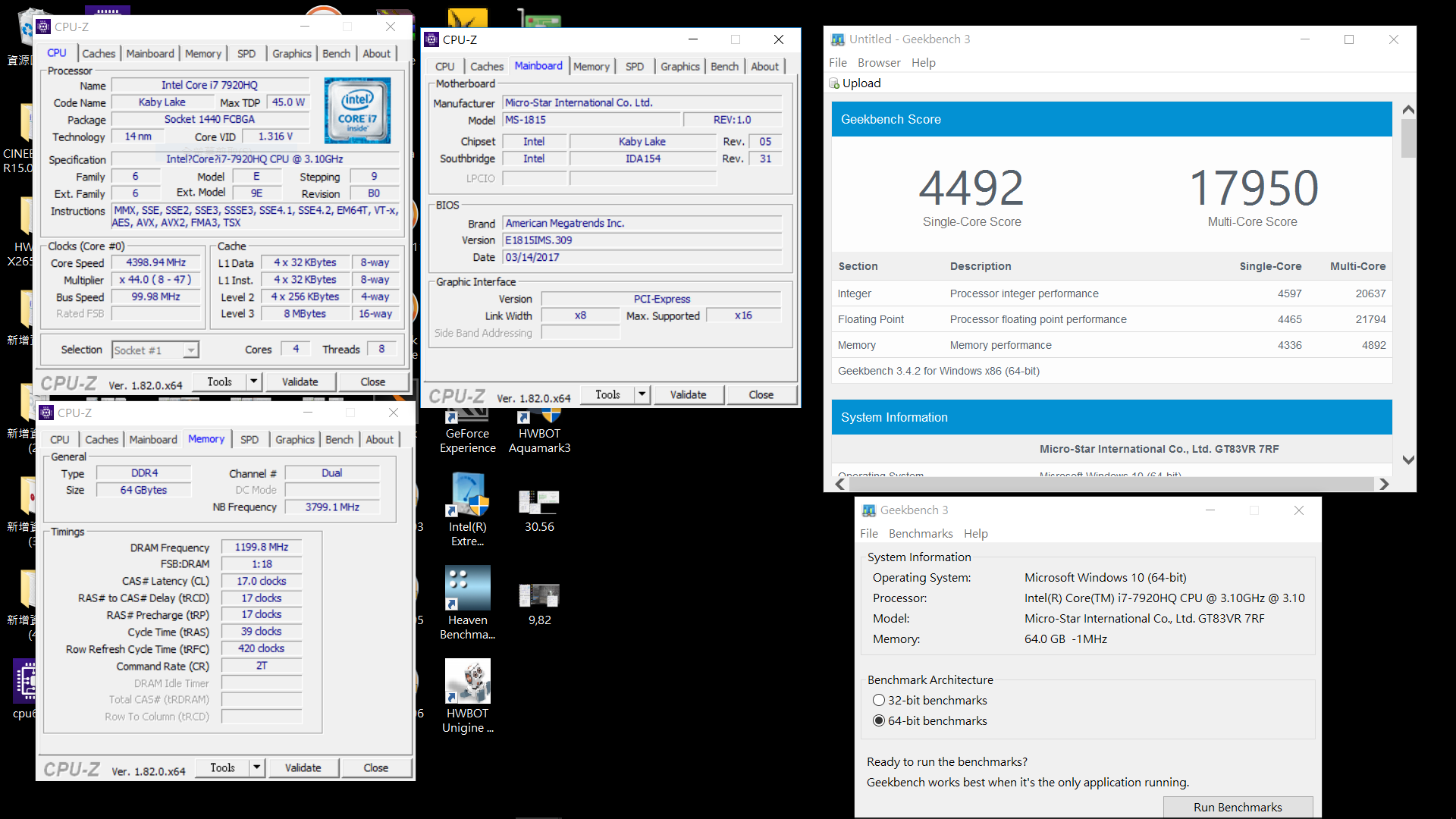This screenshot has width=1456, height=819.
Task: Open Benchmarks menu in Geekbench 3
Action: 921,533
